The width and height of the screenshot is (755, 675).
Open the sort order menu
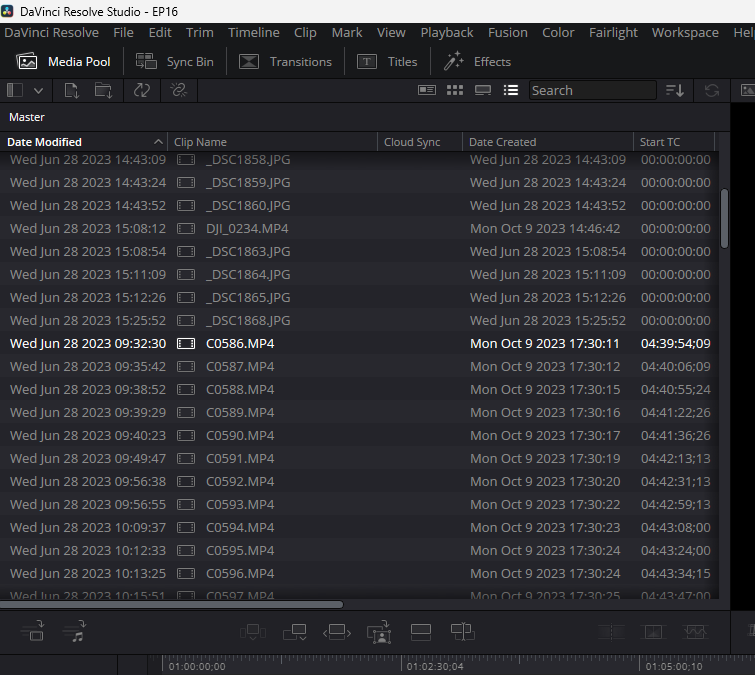tap(675, 90)
